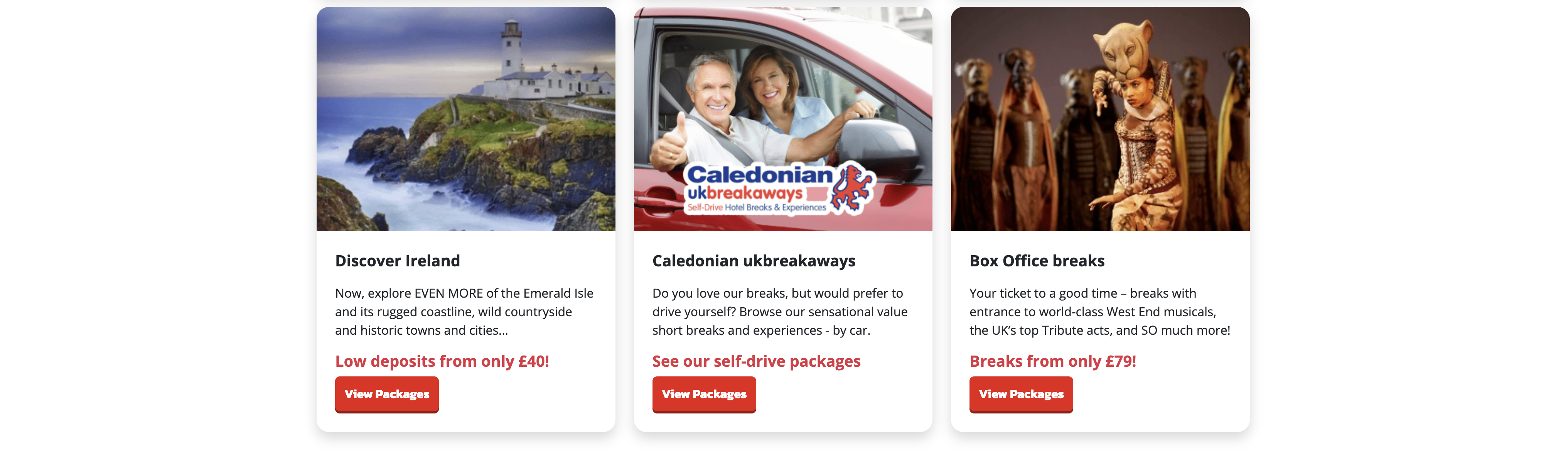This screenshot has height=454, width=1568.
Task: Click the Discover Ireland description paragraph
Action: coord(464,312)
